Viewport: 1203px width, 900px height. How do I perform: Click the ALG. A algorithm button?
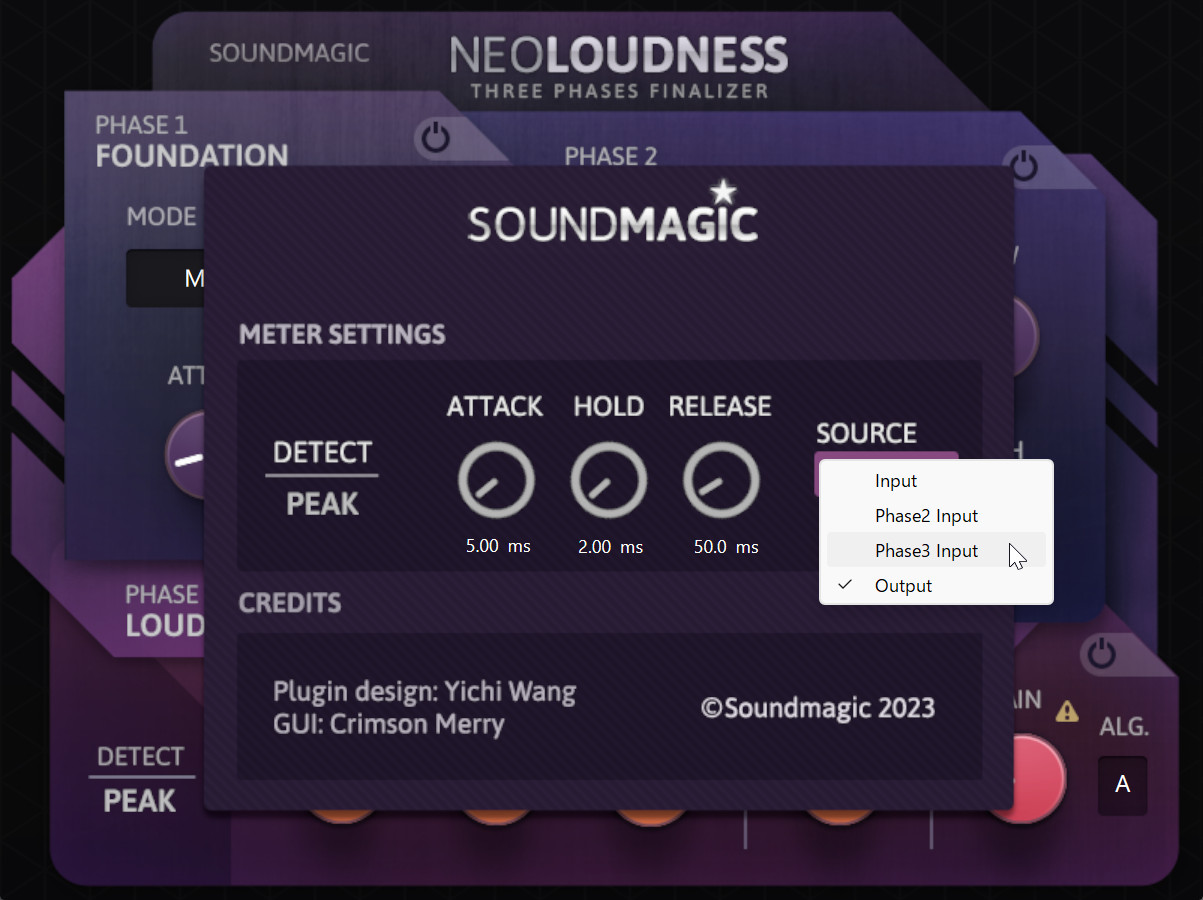[x=1123, y=785]
